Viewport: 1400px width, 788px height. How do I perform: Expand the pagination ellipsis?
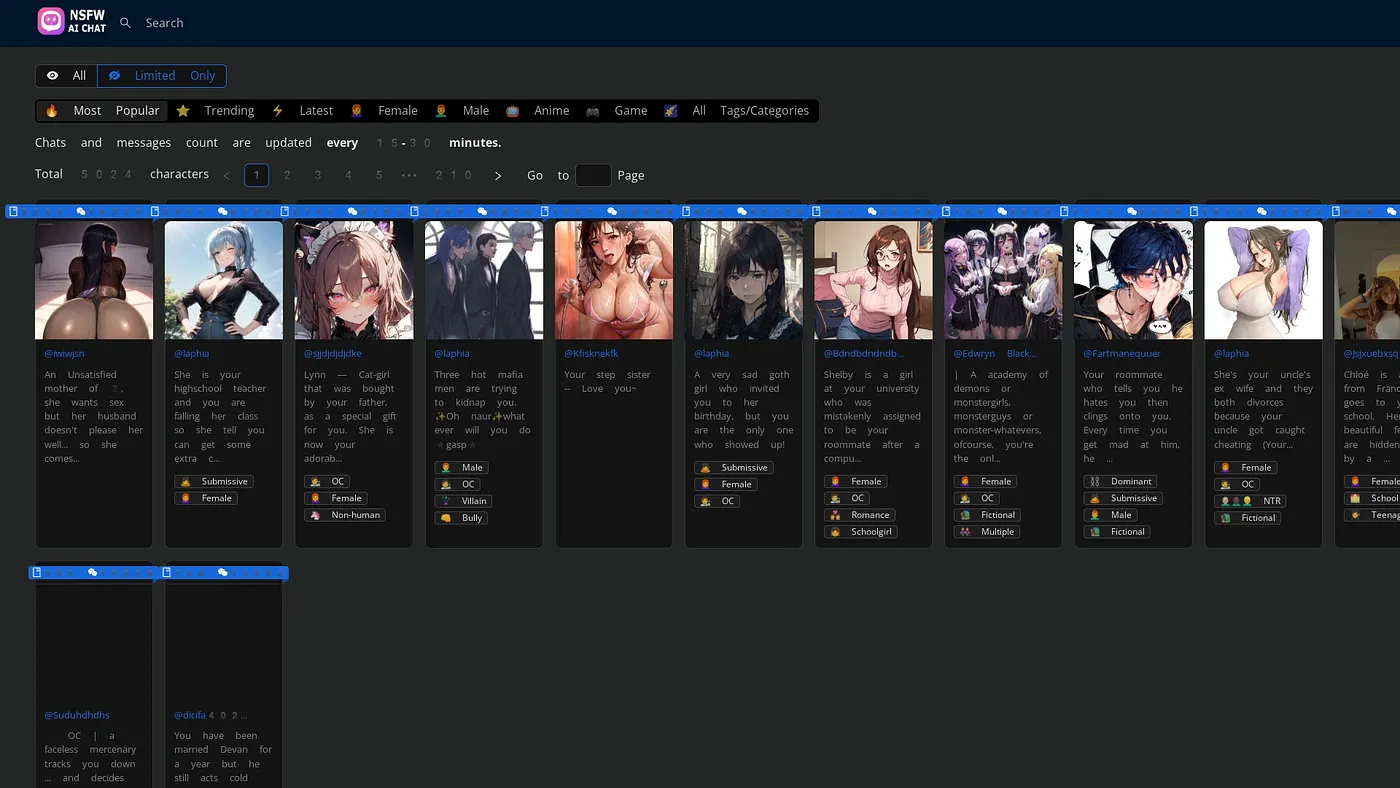tap(409, 175)
